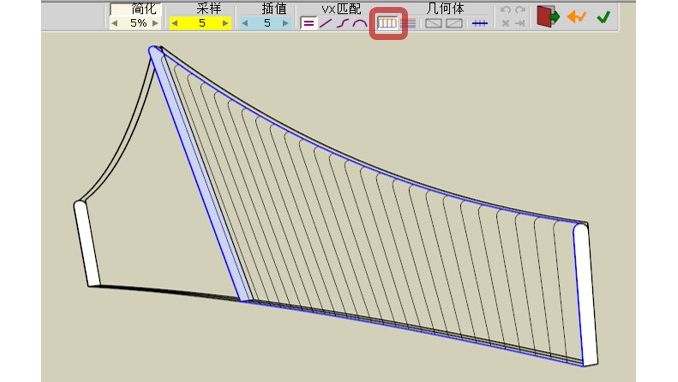Select the S-curve VX matching icon
The height and width of the screenshot is (382, 678).
click(342, 23)
